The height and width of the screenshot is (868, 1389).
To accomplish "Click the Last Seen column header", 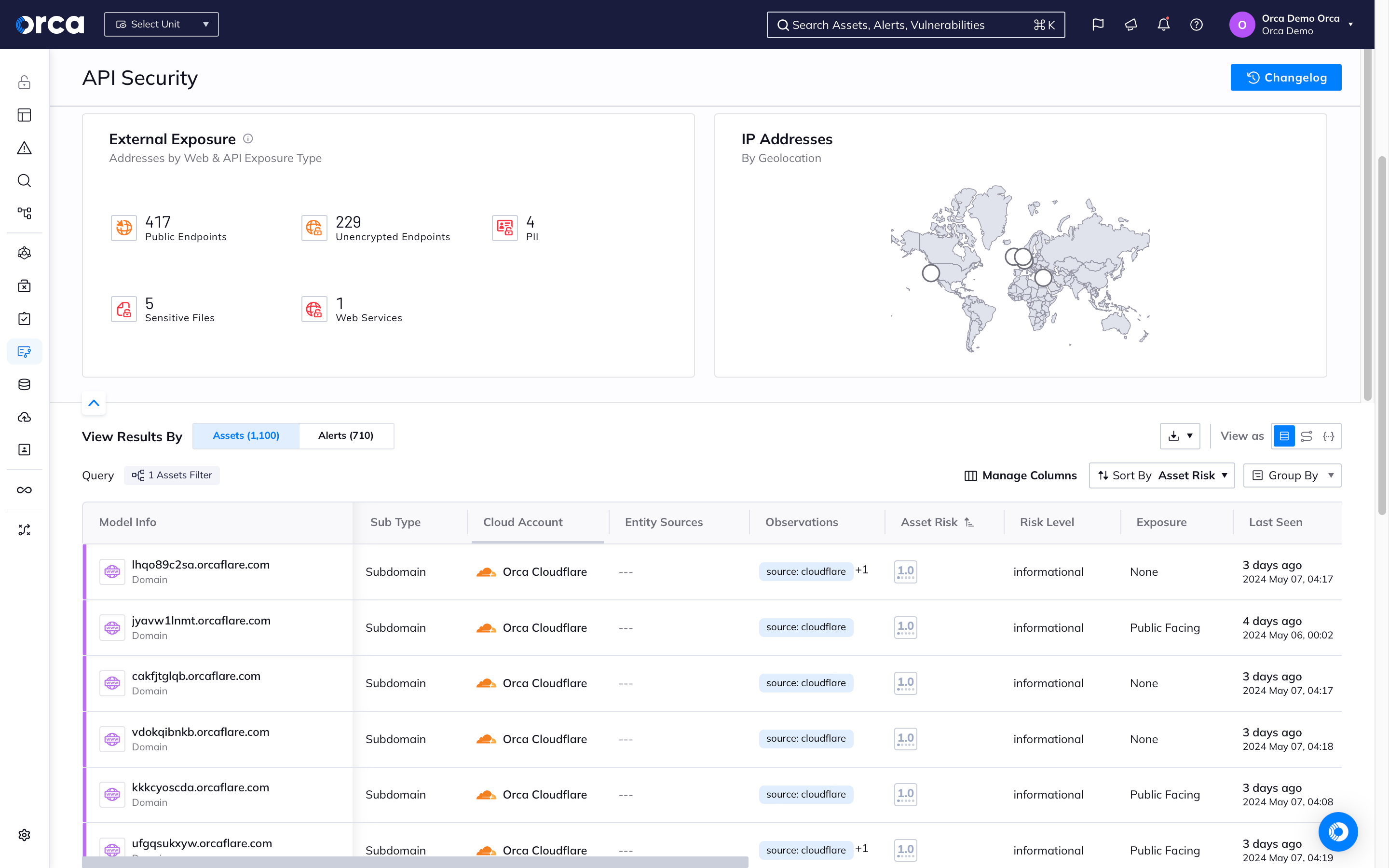I will (1275, 522).
